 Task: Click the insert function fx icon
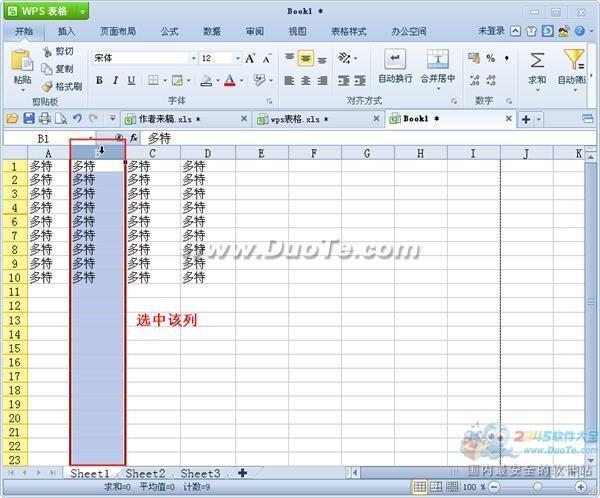coord(134,138)
